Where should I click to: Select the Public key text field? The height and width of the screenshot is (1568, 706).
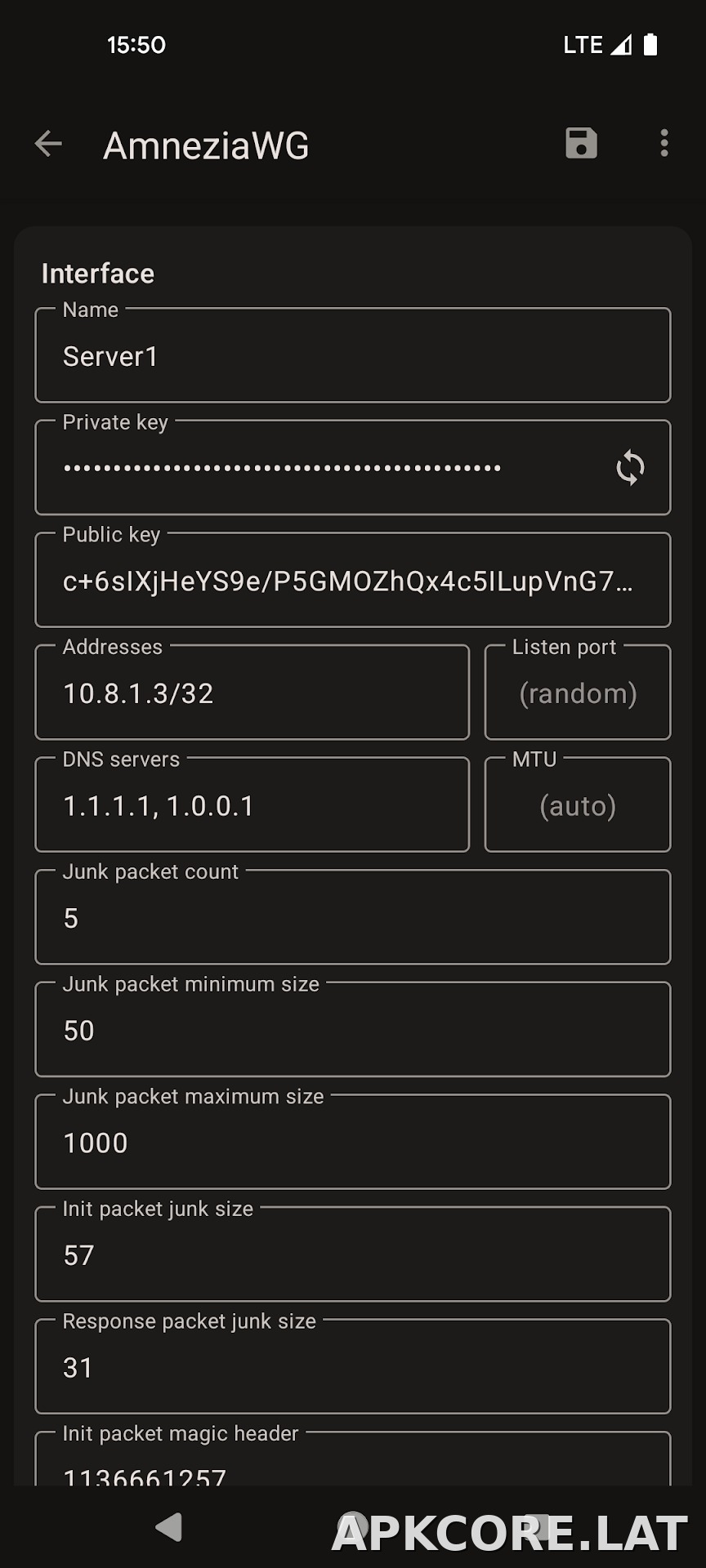tap(353, 580)
